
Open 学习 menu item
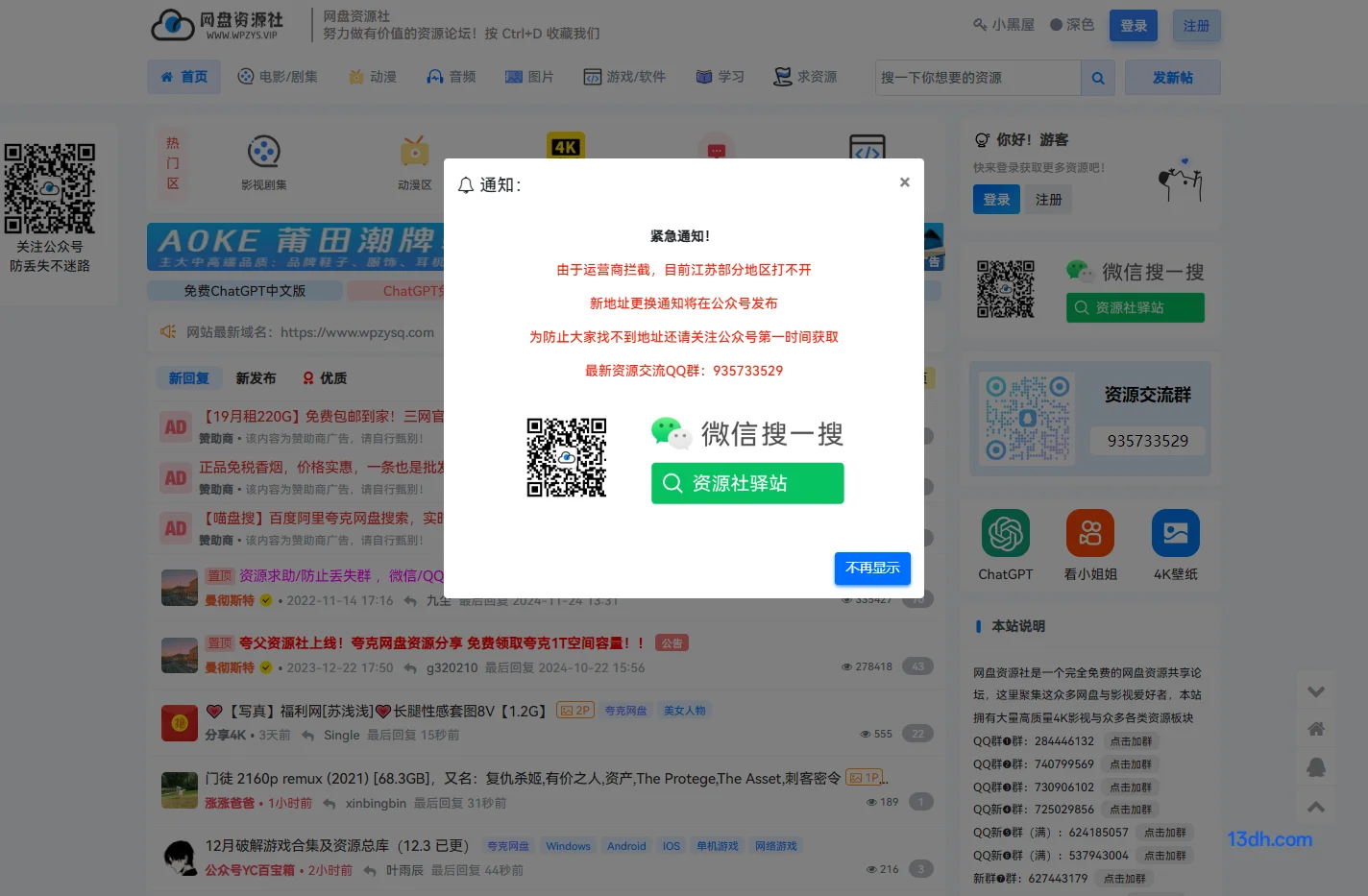coord(721,77)
